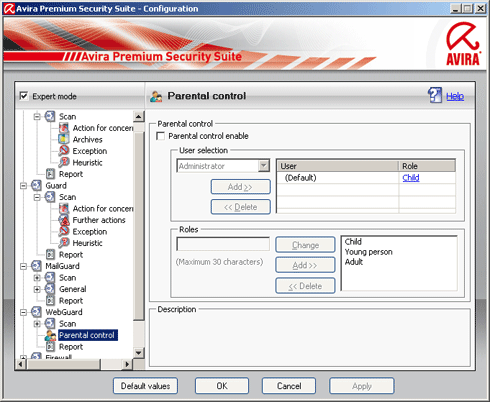Click the Archives icon

[64, 139]
